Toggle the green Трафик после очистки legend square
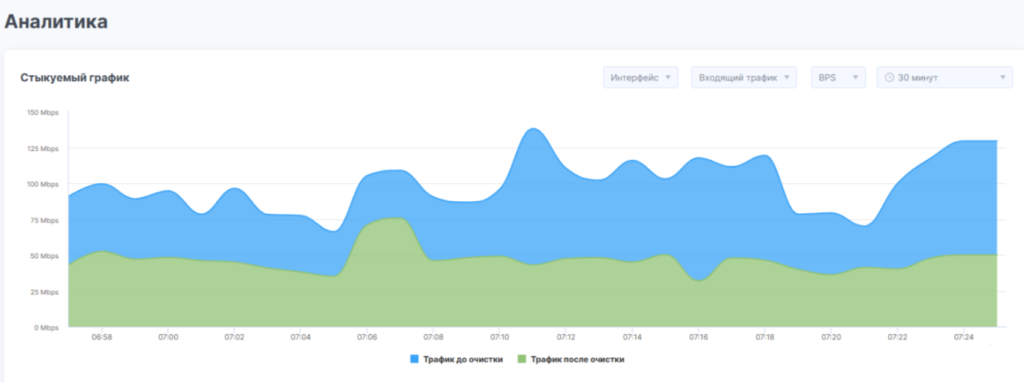1024x382 pixels. click(x=522, y=359)
